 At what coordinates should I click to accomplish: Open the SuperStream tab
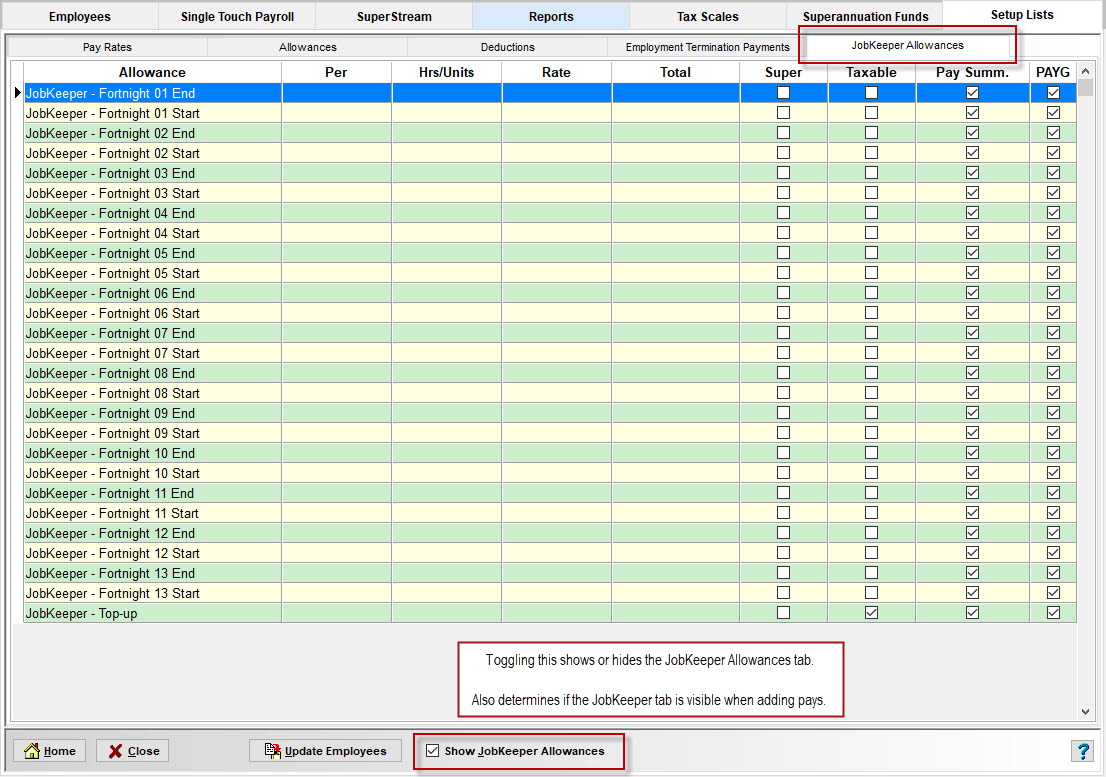coord(394,16)
